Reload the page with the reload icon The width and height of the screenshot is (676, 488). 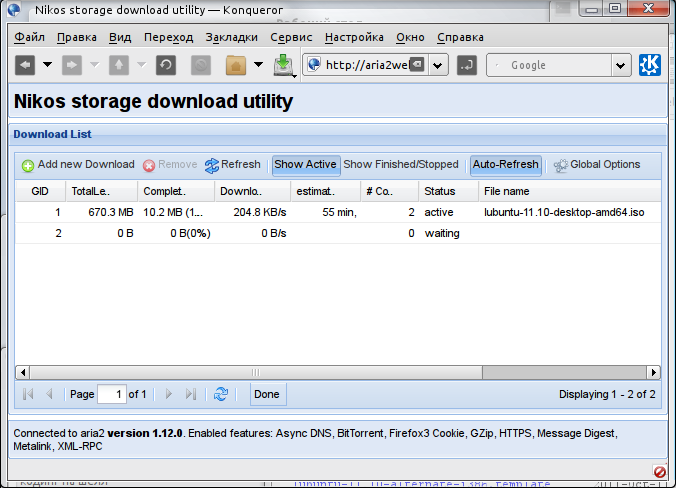click(166, 65)
